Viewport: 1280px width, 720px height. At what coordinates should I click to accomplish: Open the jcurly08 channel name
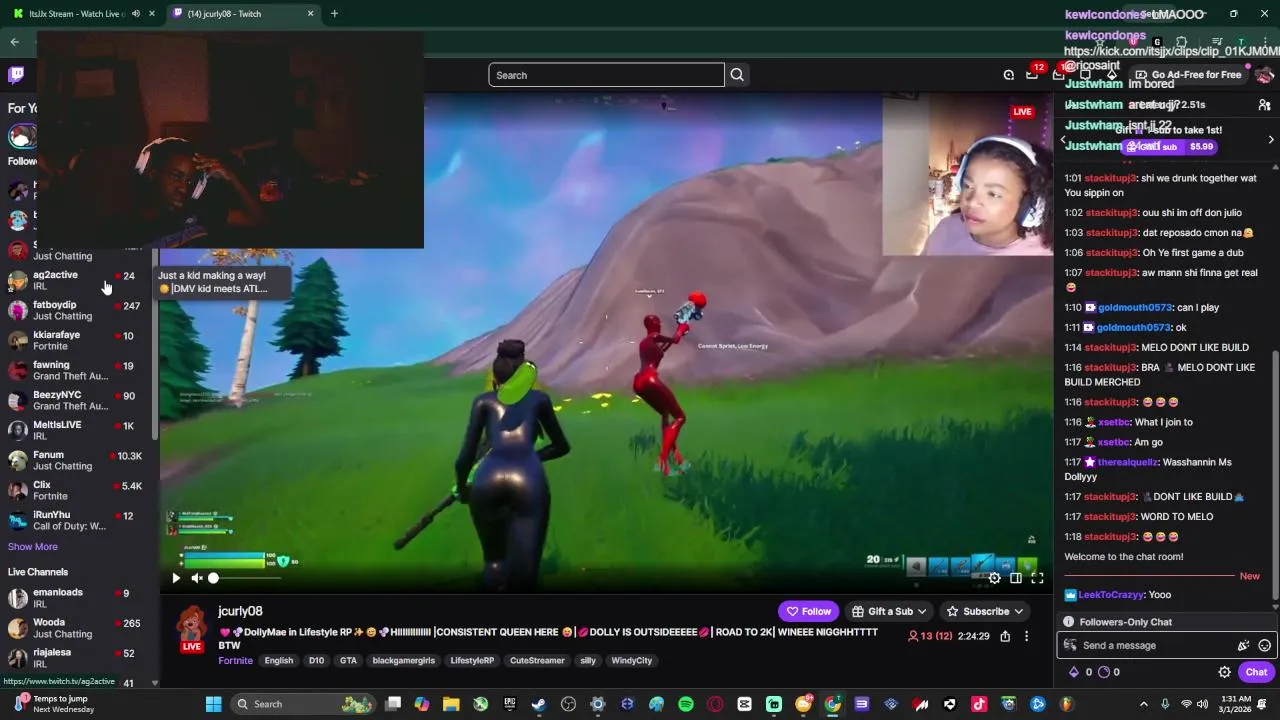click(x=240, y=611)
